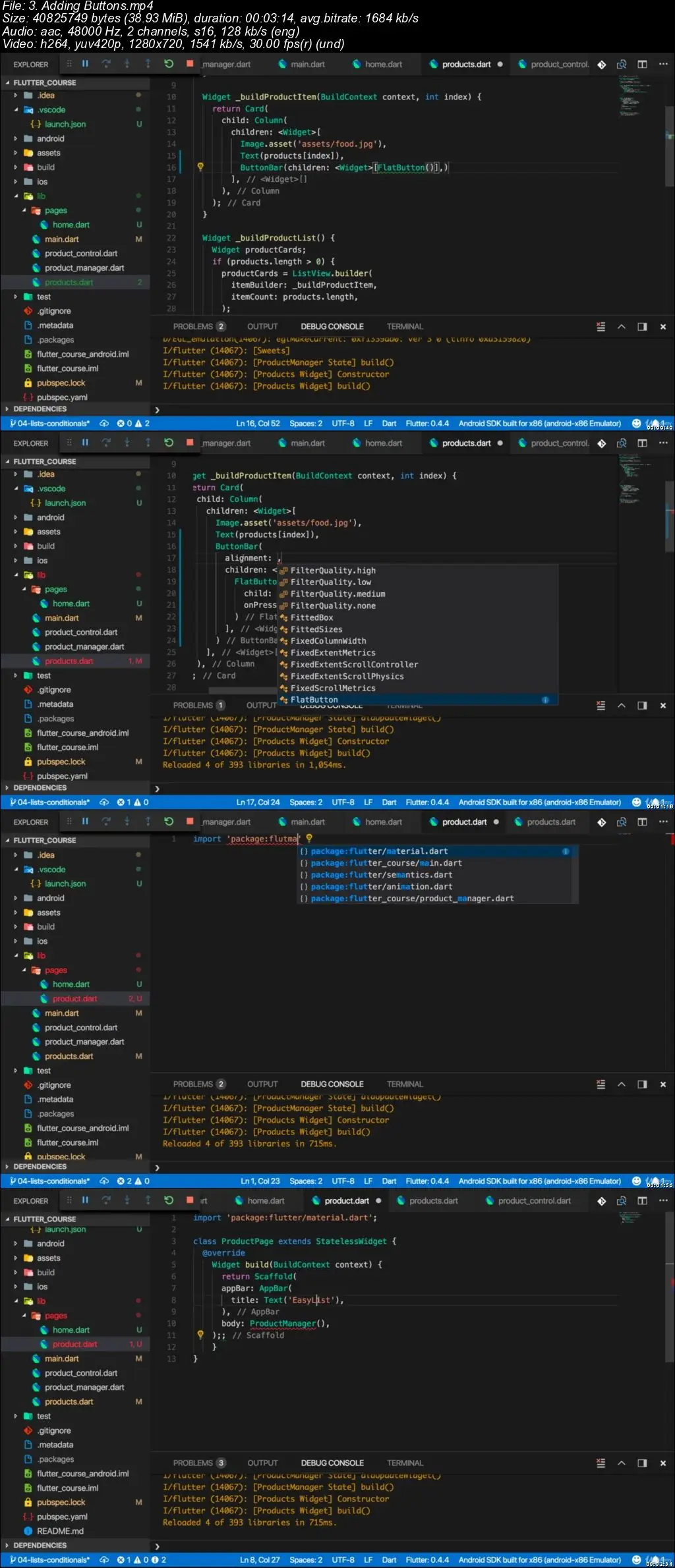The image size is (675, 1568).
Task: Choose the FlatButton autocomplete suggestion
Action: pyautogui.click(x=417, y=700)
